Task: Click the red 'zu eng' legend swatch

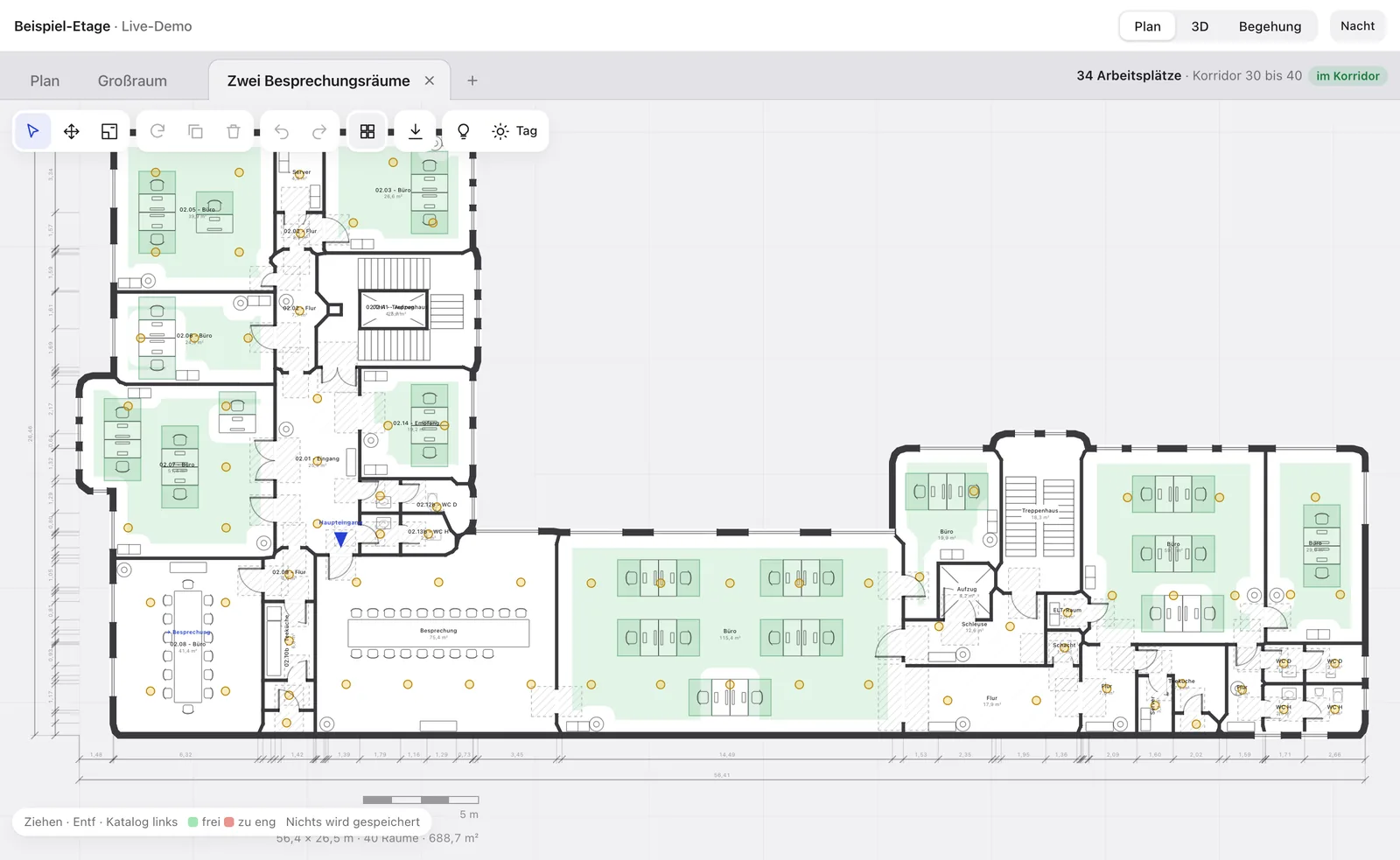Action: (x=229, y=822)
